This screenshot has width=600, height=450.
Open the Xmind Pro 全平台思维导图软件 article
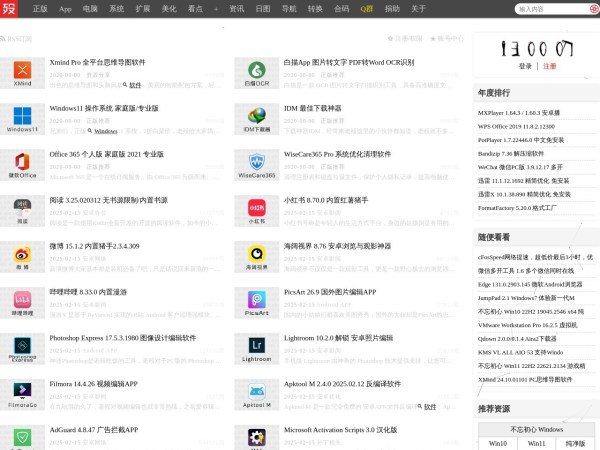98,62
